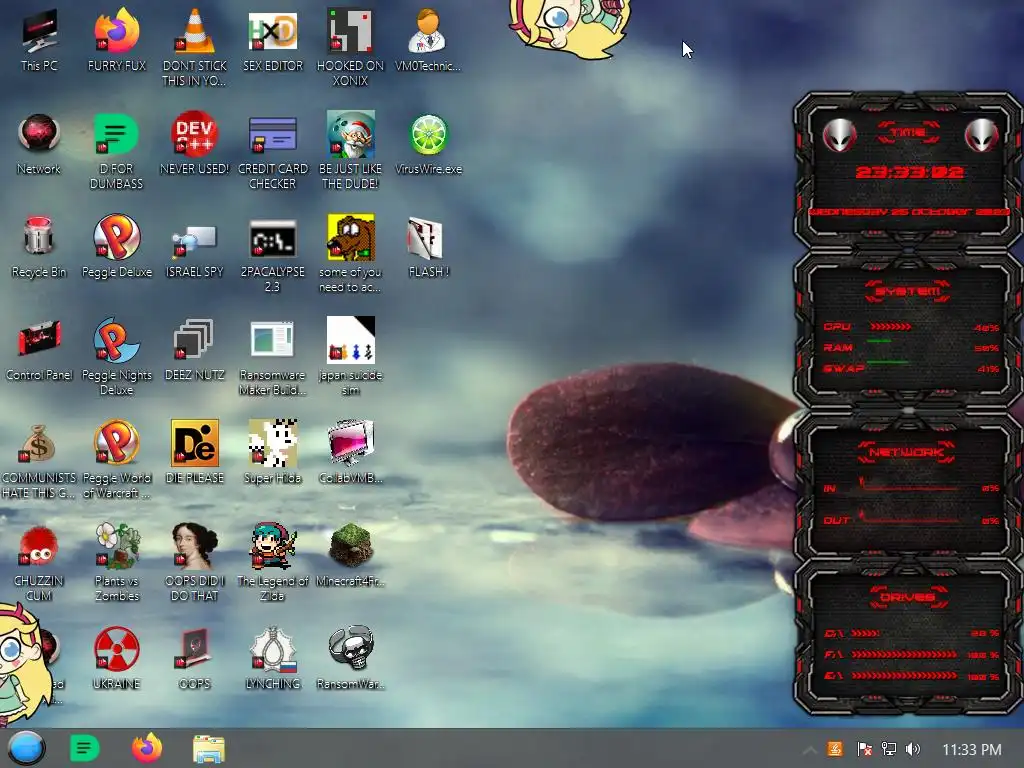Launch The Legend of Zilda shortcut

[x=273, y=563]
